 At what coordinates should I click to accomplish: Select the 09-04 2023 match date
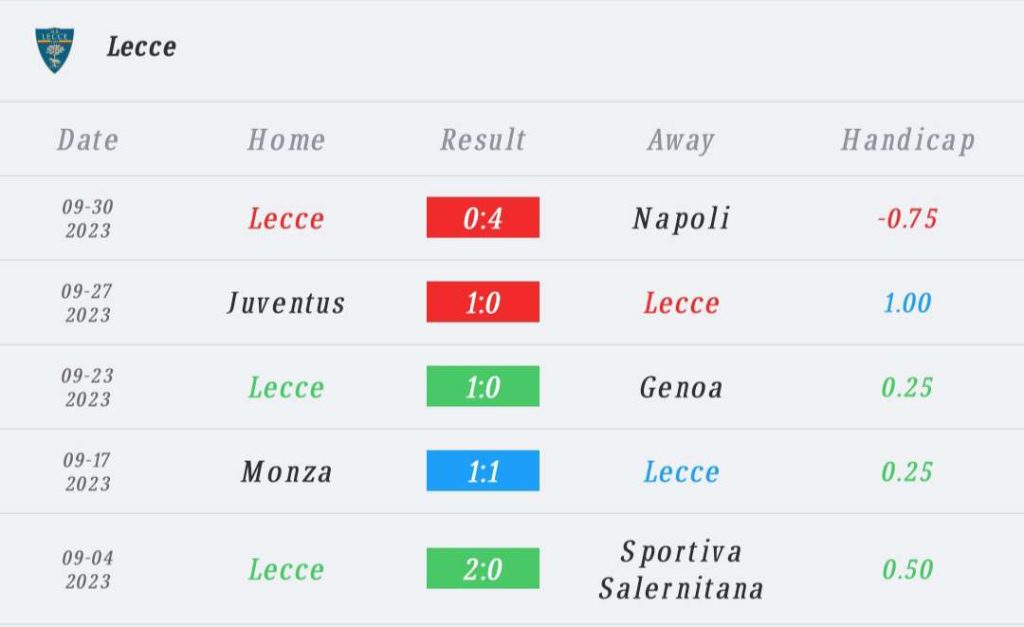tap(88, 570)
